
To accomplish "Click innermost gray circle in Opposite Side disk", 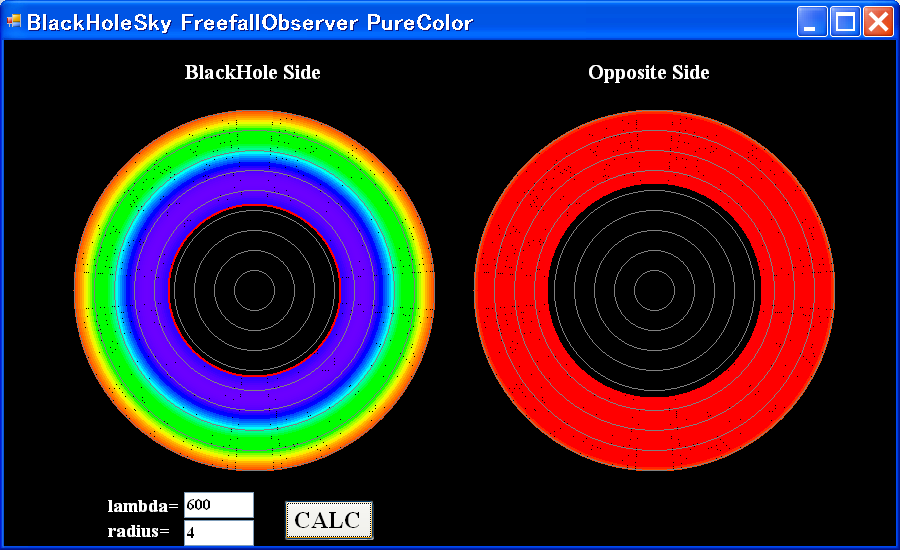I will pos(655,271).
